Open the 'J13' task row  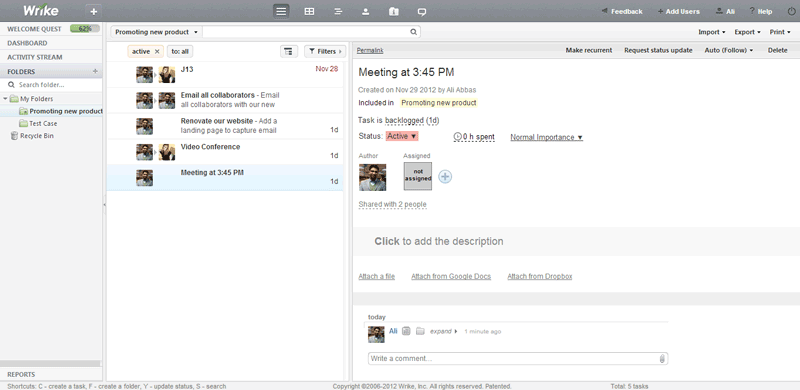[x=224, y=75]
